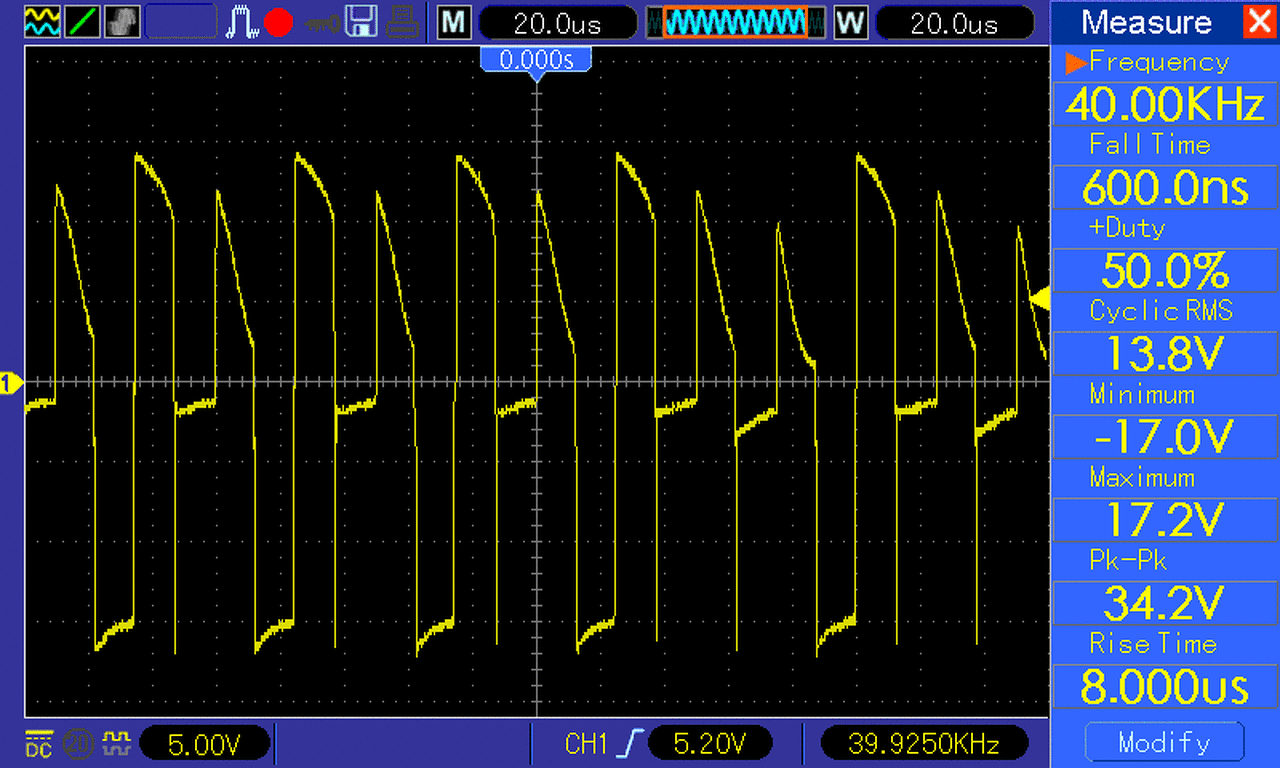This screenshot has width=1280, height=768.
Task: Select the 5.20V trigger level field
Action: 710,744
